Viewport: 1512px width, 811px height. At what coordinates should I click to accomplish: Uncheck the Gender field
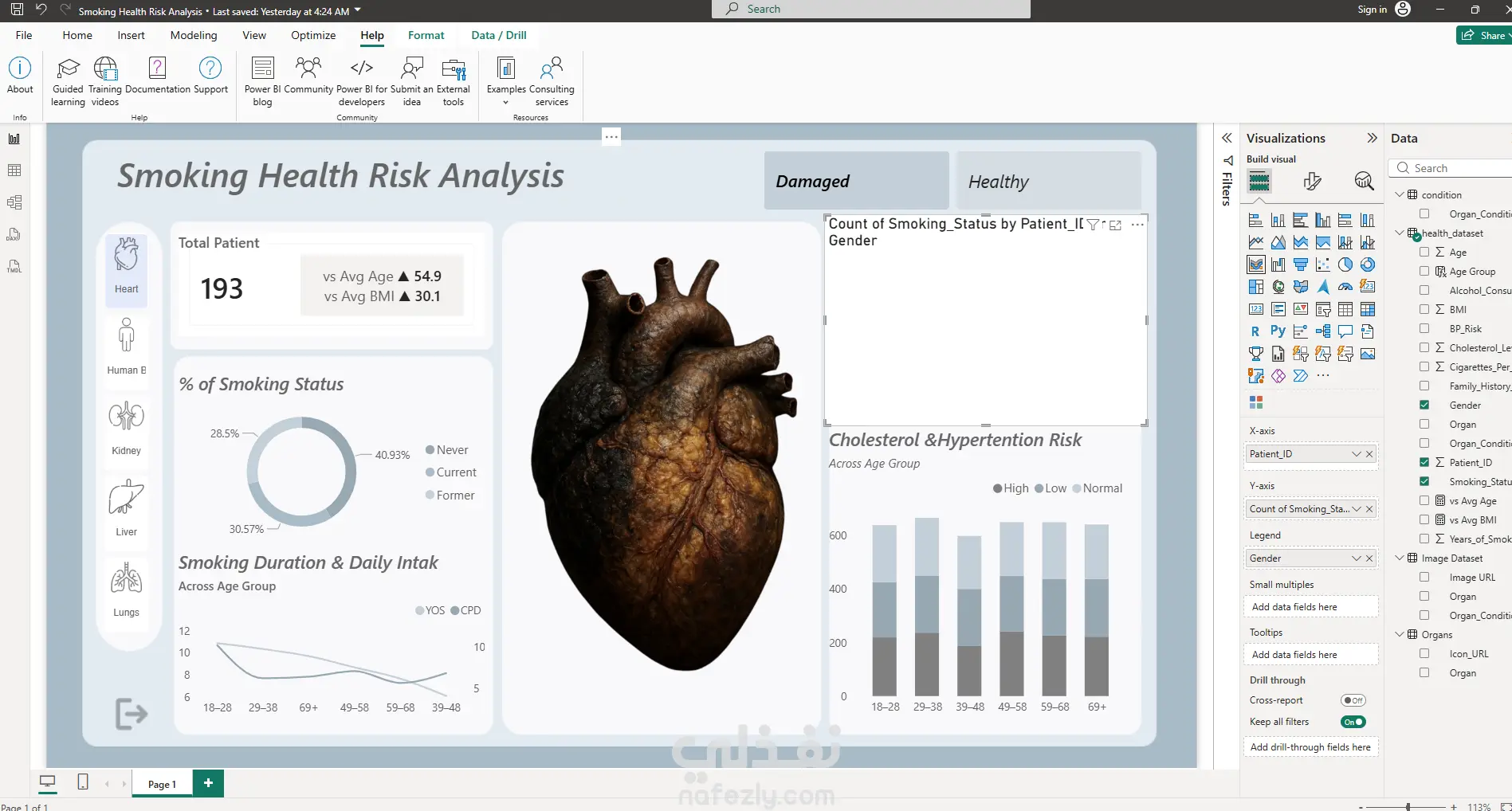pos(1424,405)
